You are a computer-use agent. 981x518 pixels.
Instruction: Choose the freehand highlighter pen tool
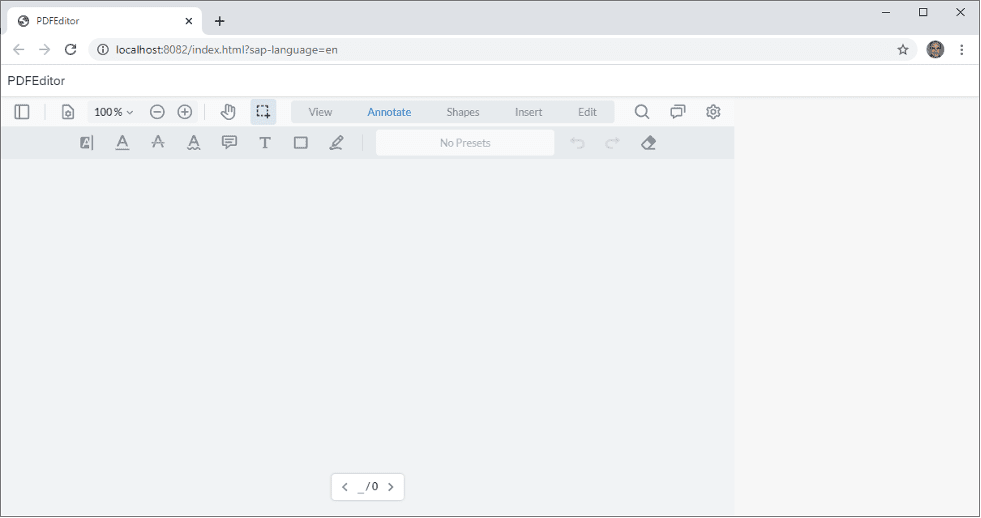click(x=336, y=143)
